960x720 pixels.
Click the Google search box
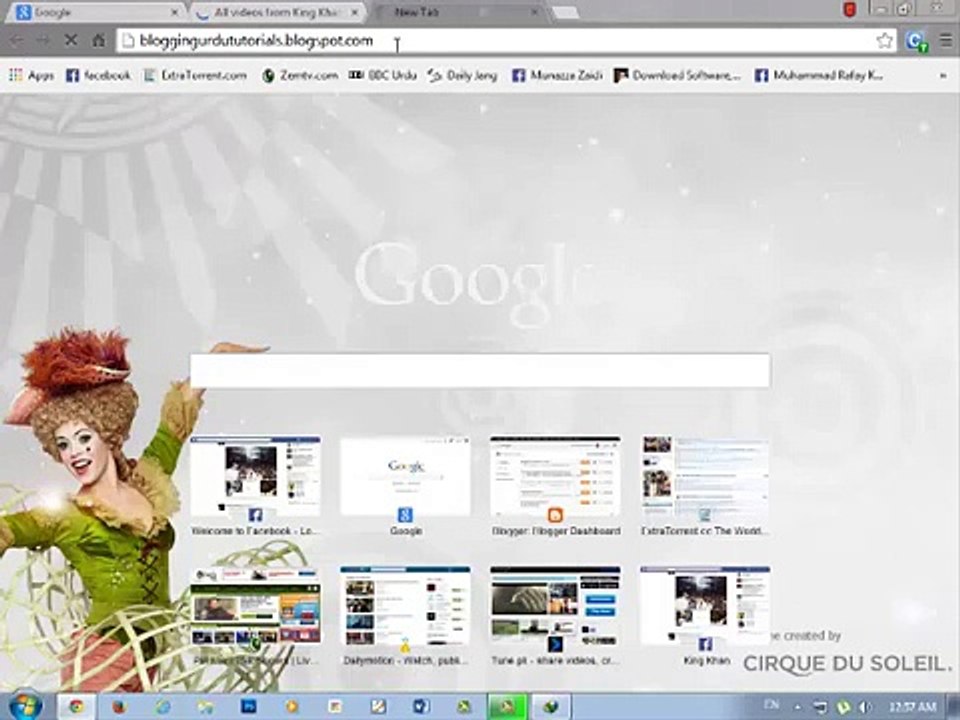pos(479,370)
